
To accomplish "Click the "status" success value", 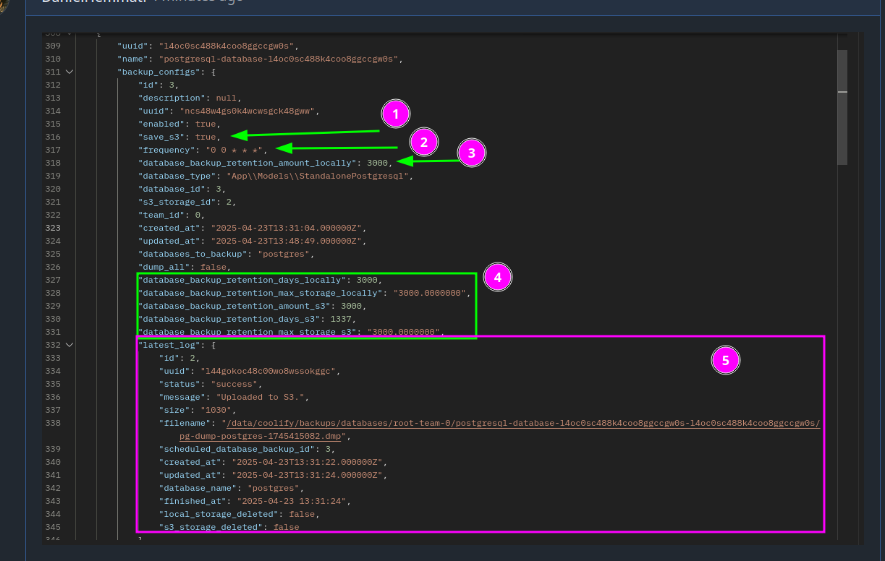I will pyautogui.click(x=236, y=384).
